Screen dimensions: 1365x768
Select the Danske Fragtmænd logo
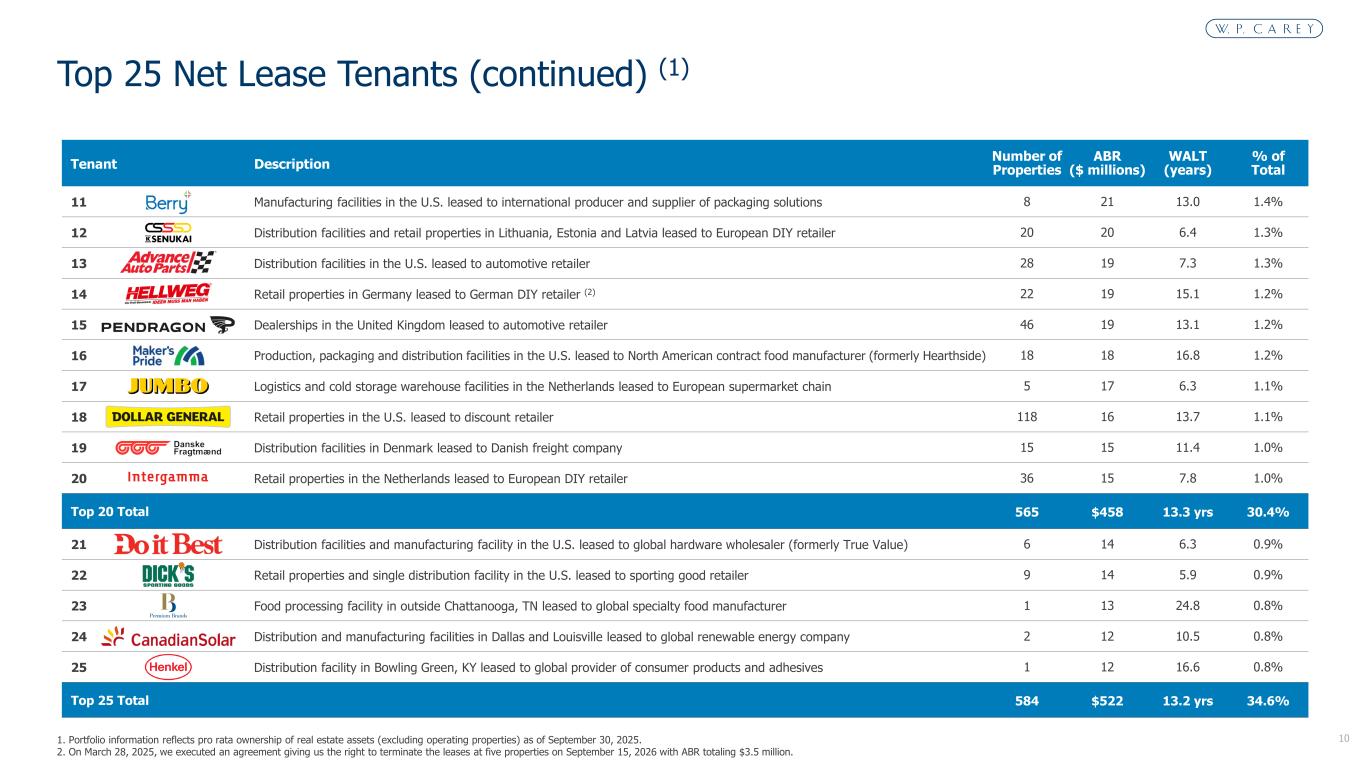tap(167, 448)
